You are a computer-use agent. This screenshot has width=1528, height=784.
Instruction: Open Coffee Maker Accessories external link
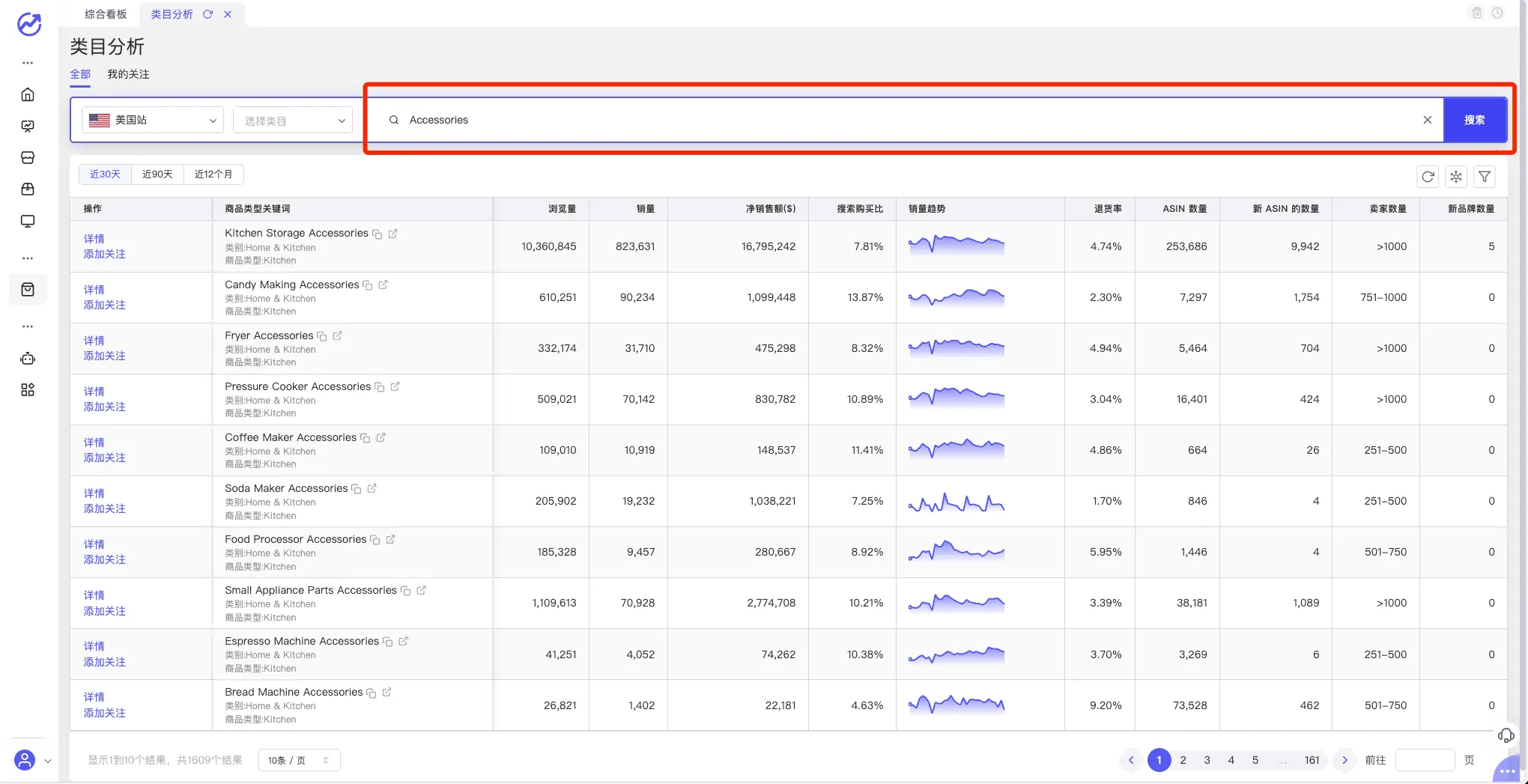(381, 437)
